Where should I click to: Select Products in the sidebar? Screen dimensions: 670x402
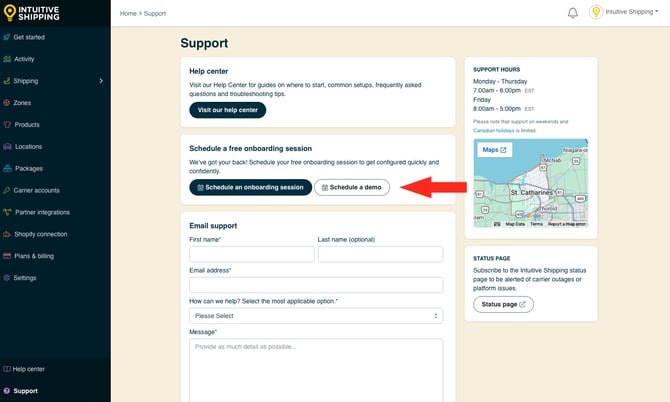[27, 124]
